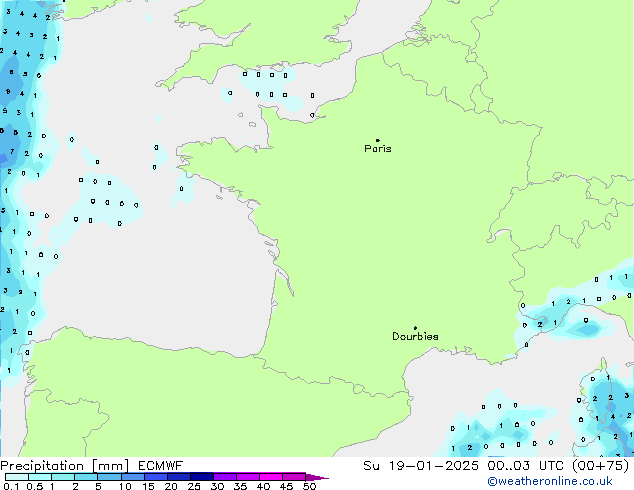Image resolution: width=634 pixels, height=490 pixels.
Task: Click the Dourbies location marker dot
Action: tap(415, 328)
